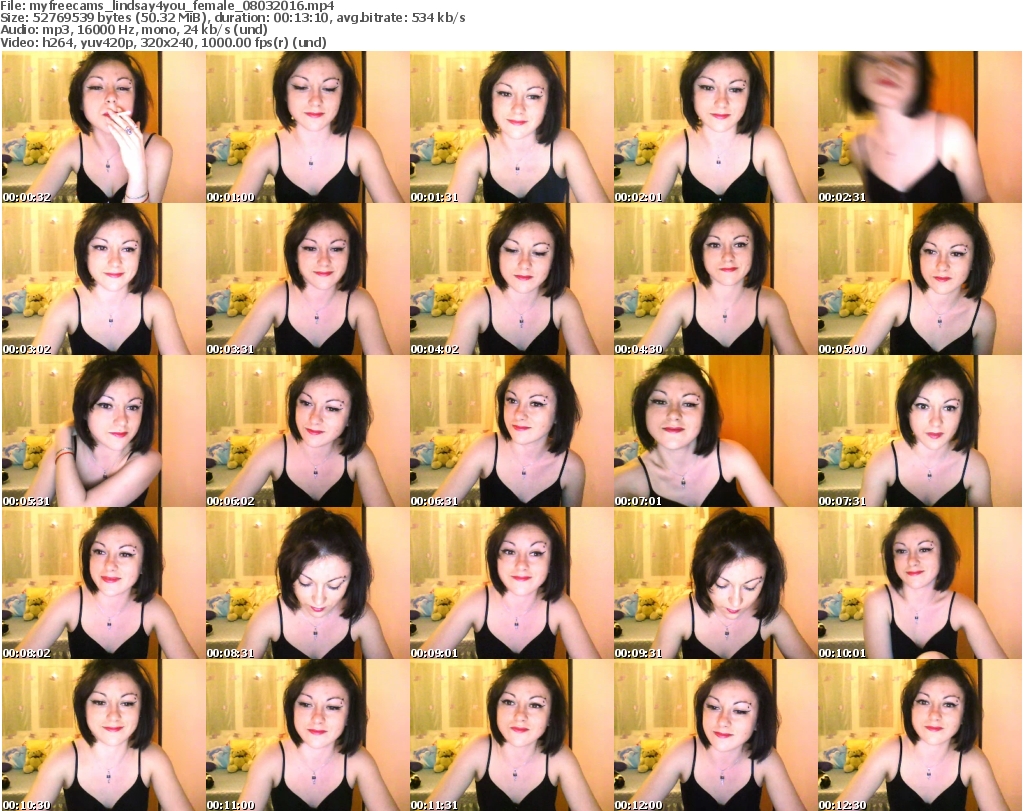Click the thumbnail labeled 00:07:01
Viewport: 1024px width, 811px height.
point(715,431)
